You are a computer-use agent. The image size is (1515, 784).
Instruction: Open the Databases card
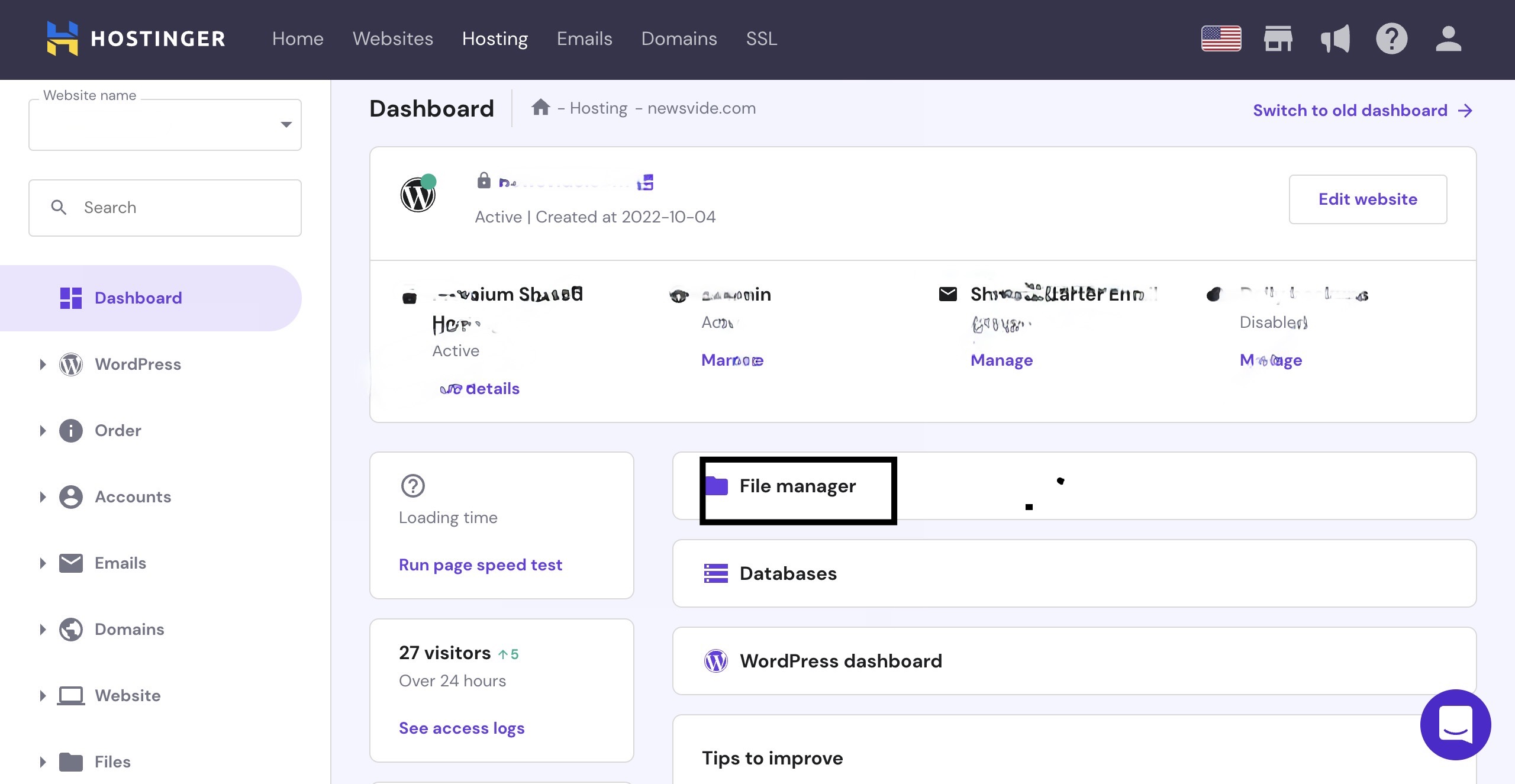click(1074, 573)
